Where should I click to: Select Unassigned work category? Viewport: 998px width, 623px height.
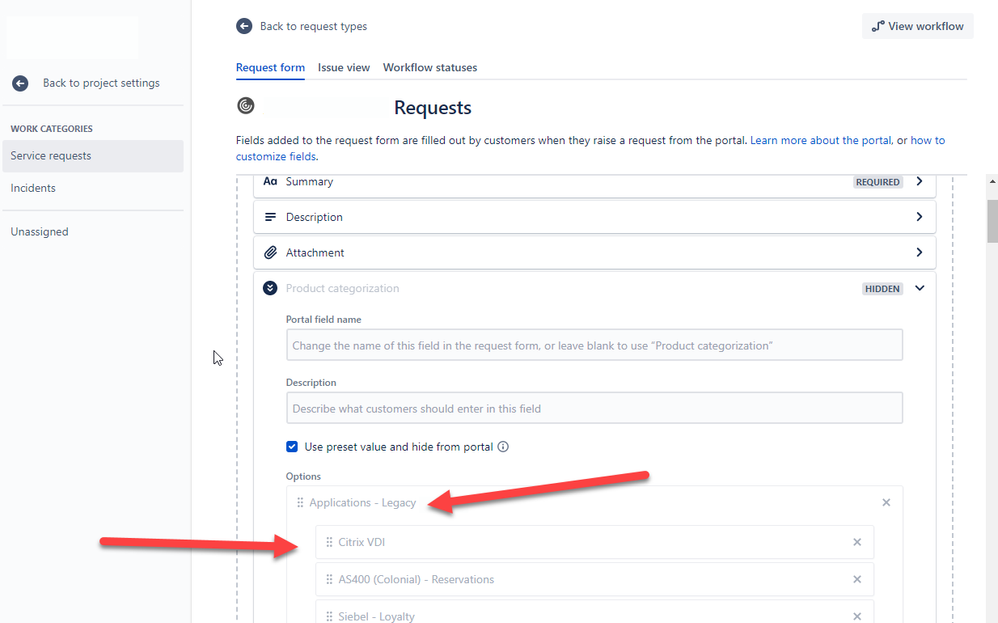(x=39, y=232)
